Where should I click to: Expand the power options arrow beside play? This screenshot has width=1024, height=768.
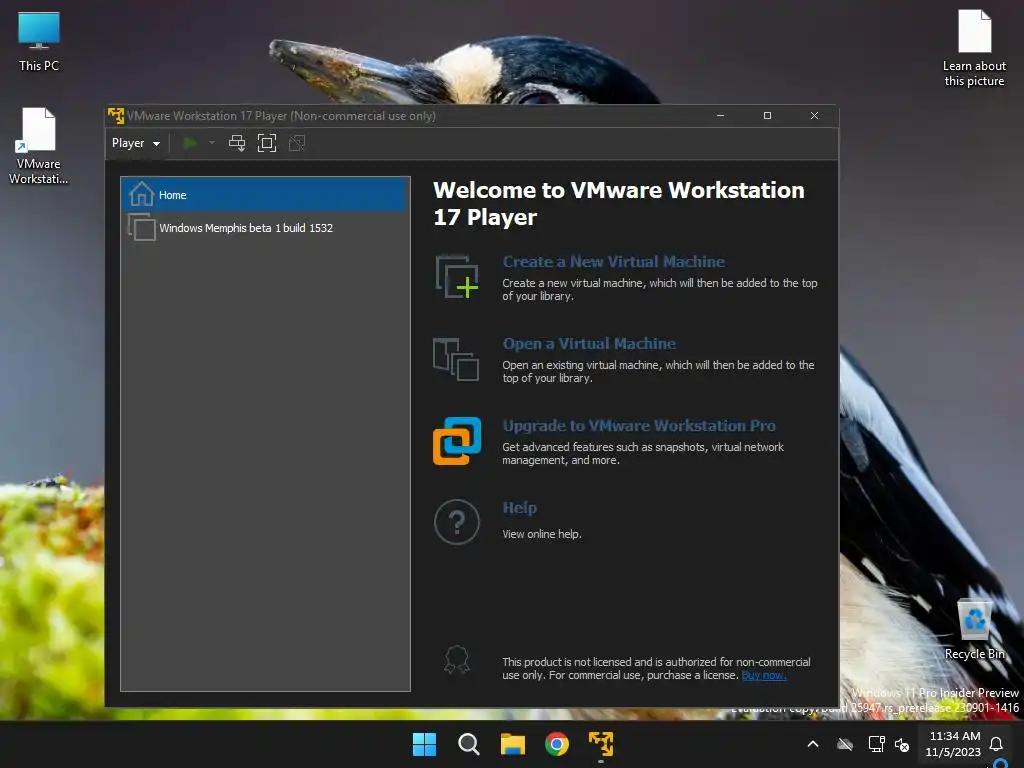tap(212, 143)
